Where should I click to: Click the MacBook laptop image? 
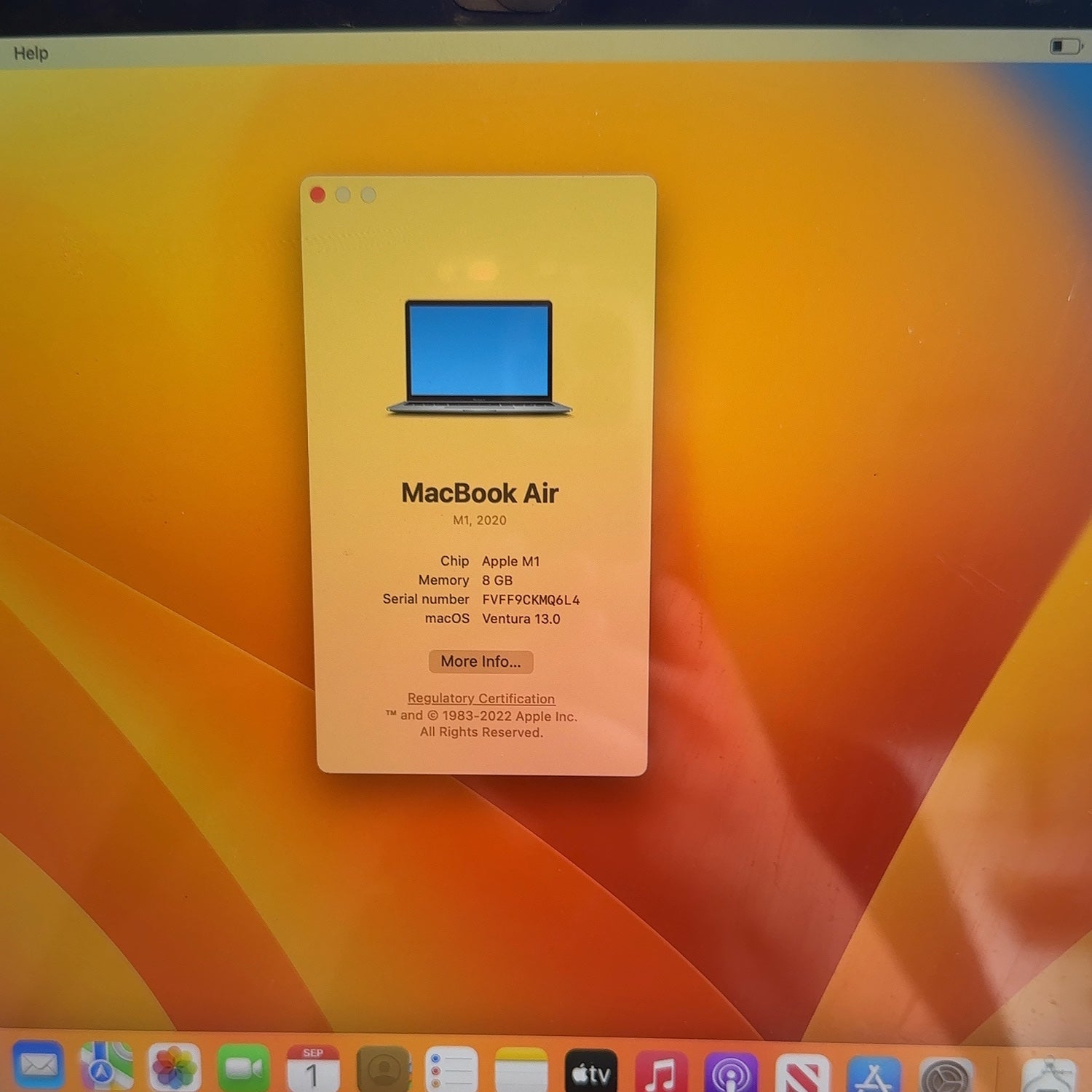(x=479, y=357)
